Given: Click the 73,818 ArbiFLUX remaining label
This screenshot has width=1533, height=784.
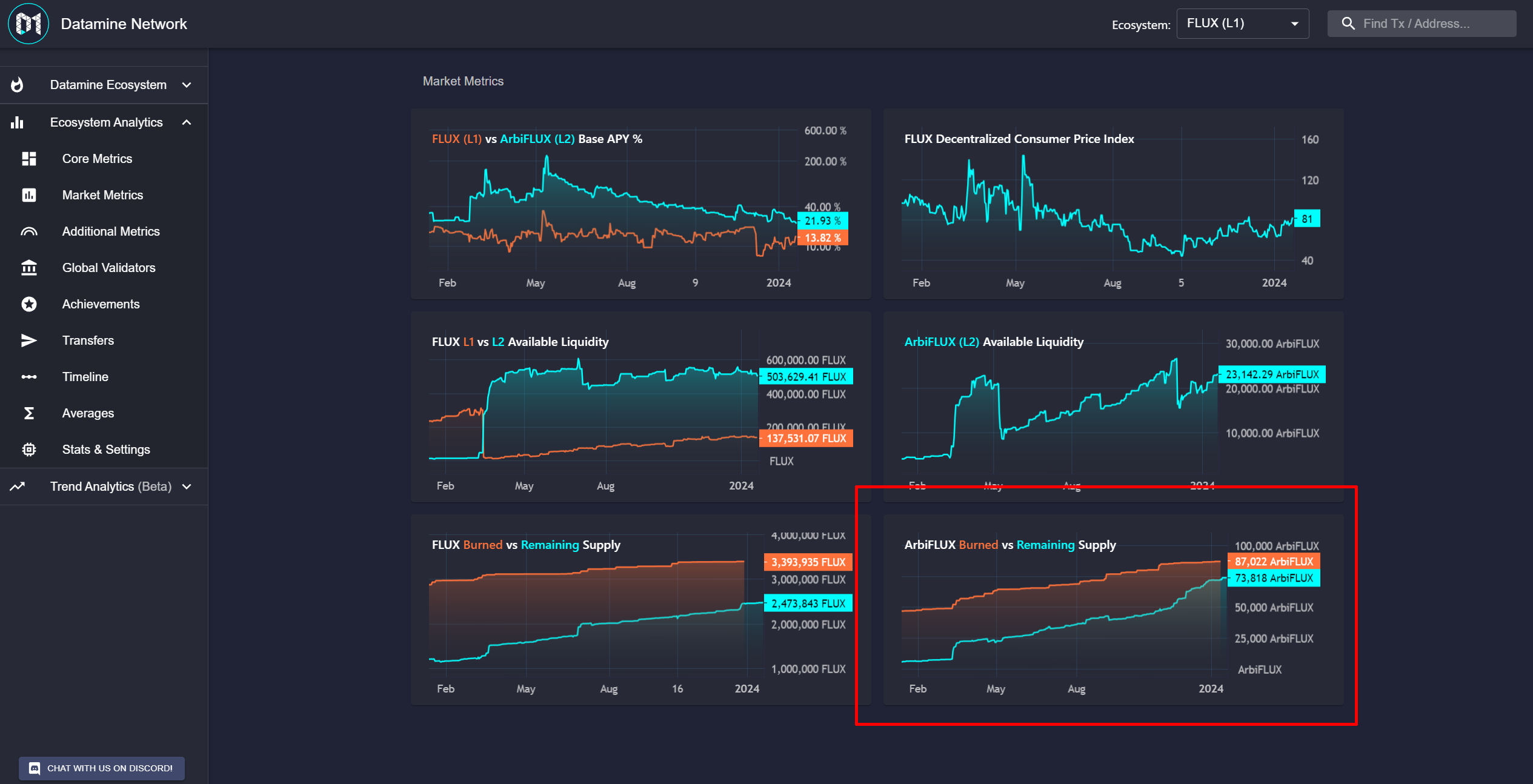Looking at the screenshot, I should click(1274, 578).
